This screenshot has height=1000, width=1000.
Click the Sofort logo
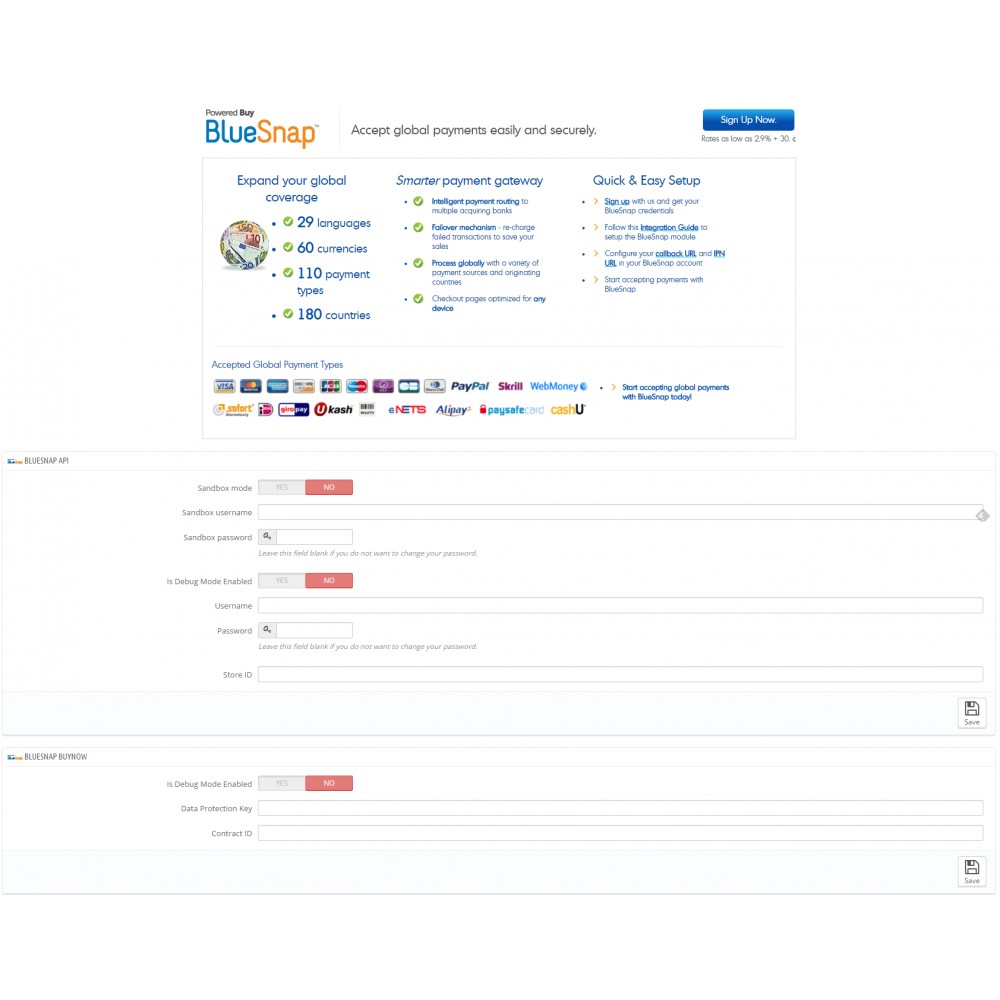(233, 409)
